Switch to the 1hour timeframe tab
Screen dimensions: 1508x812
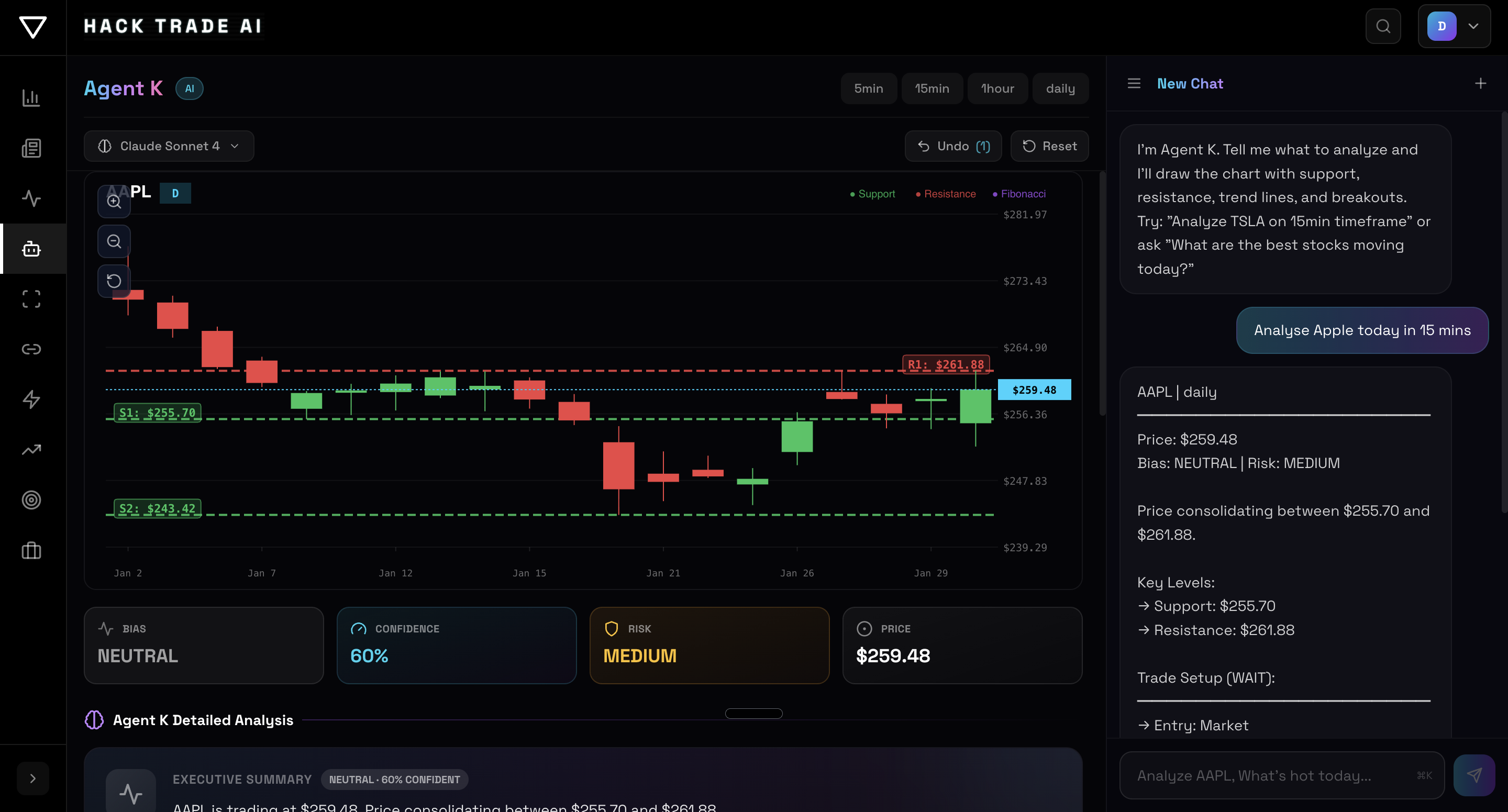coord(997,88)
